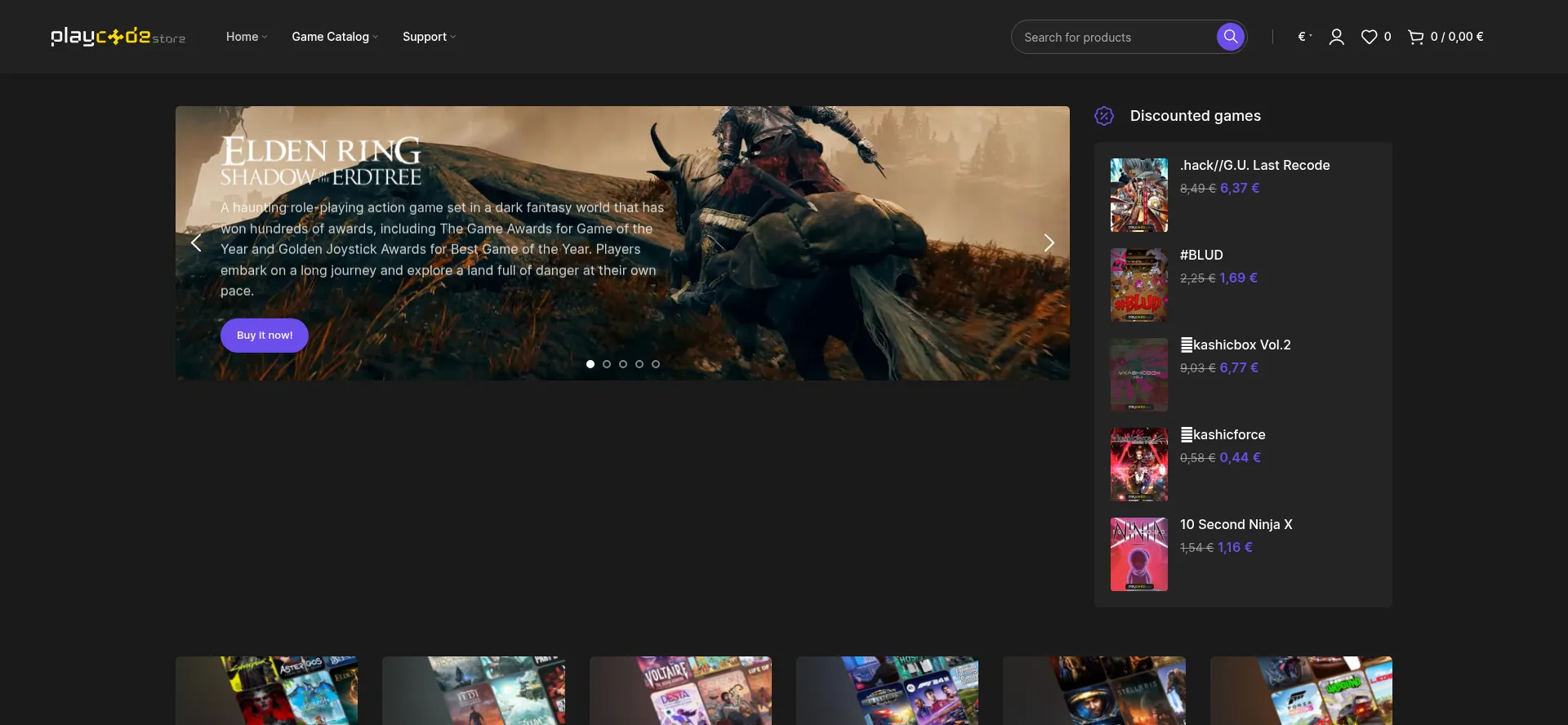Open category tile with F1 racing cover

coord(887,691)
